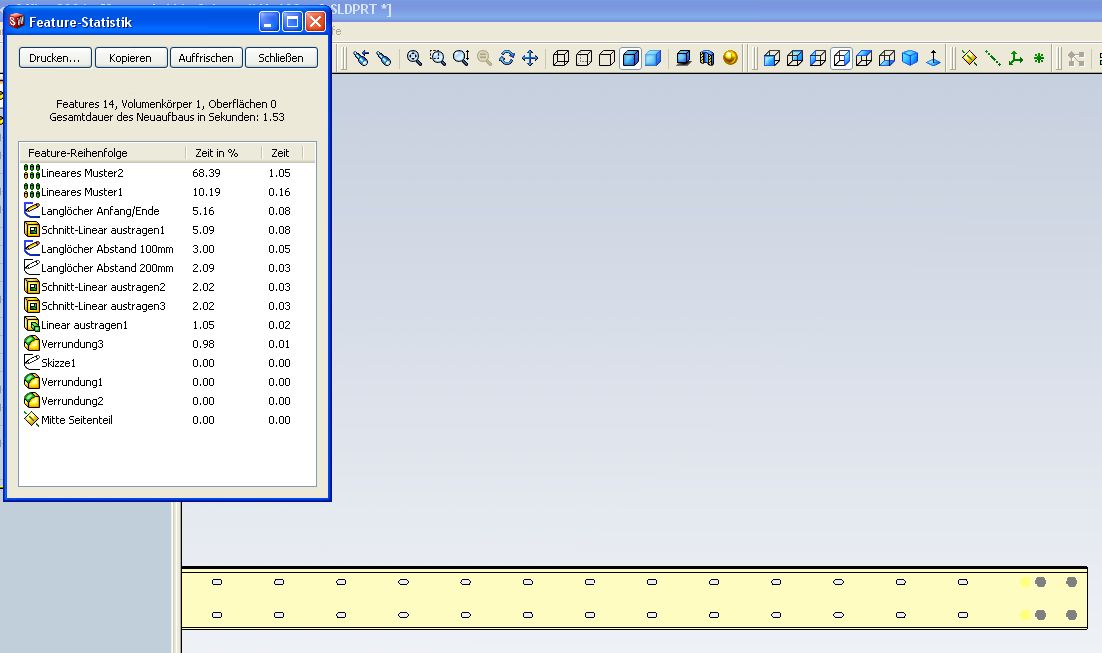The width and height of the screenshot is (1102, 653).
Task: Switch display to plain Shaded mode
Action: point(654,58)
